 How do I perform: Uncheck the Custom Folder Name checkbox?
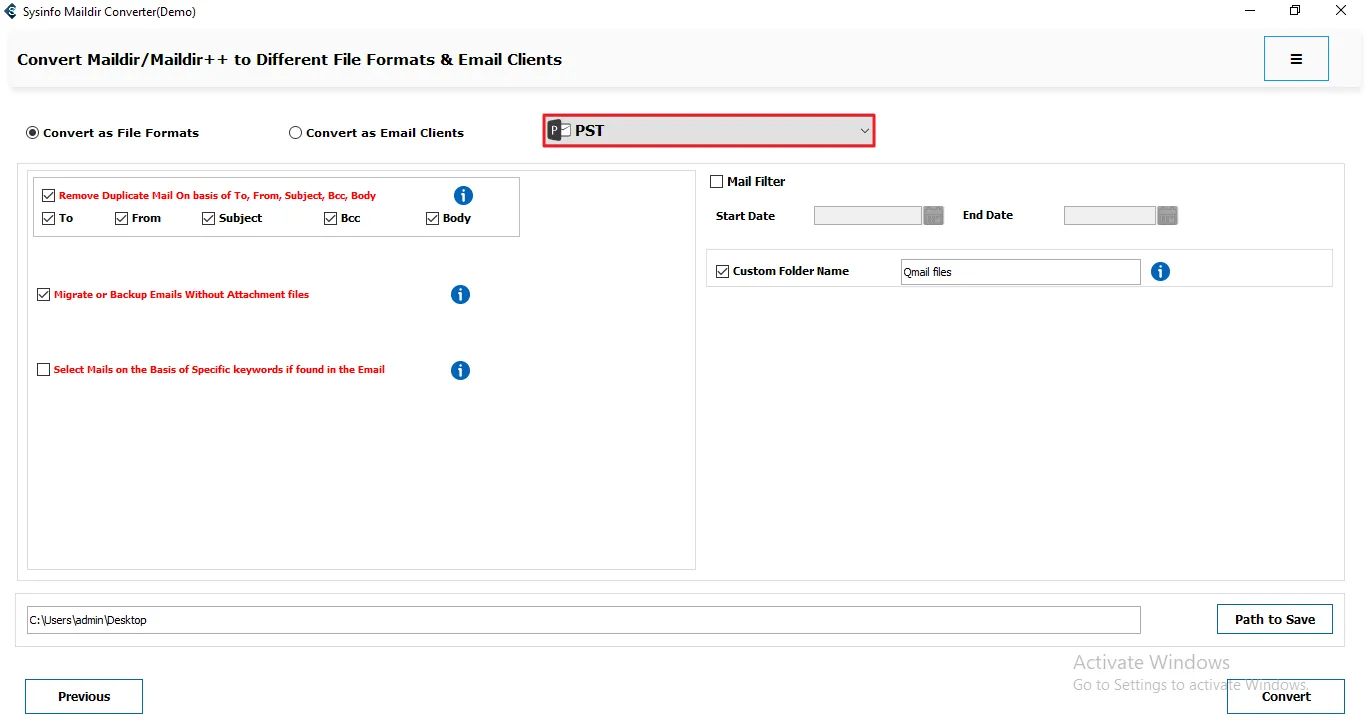click(723, 272)
